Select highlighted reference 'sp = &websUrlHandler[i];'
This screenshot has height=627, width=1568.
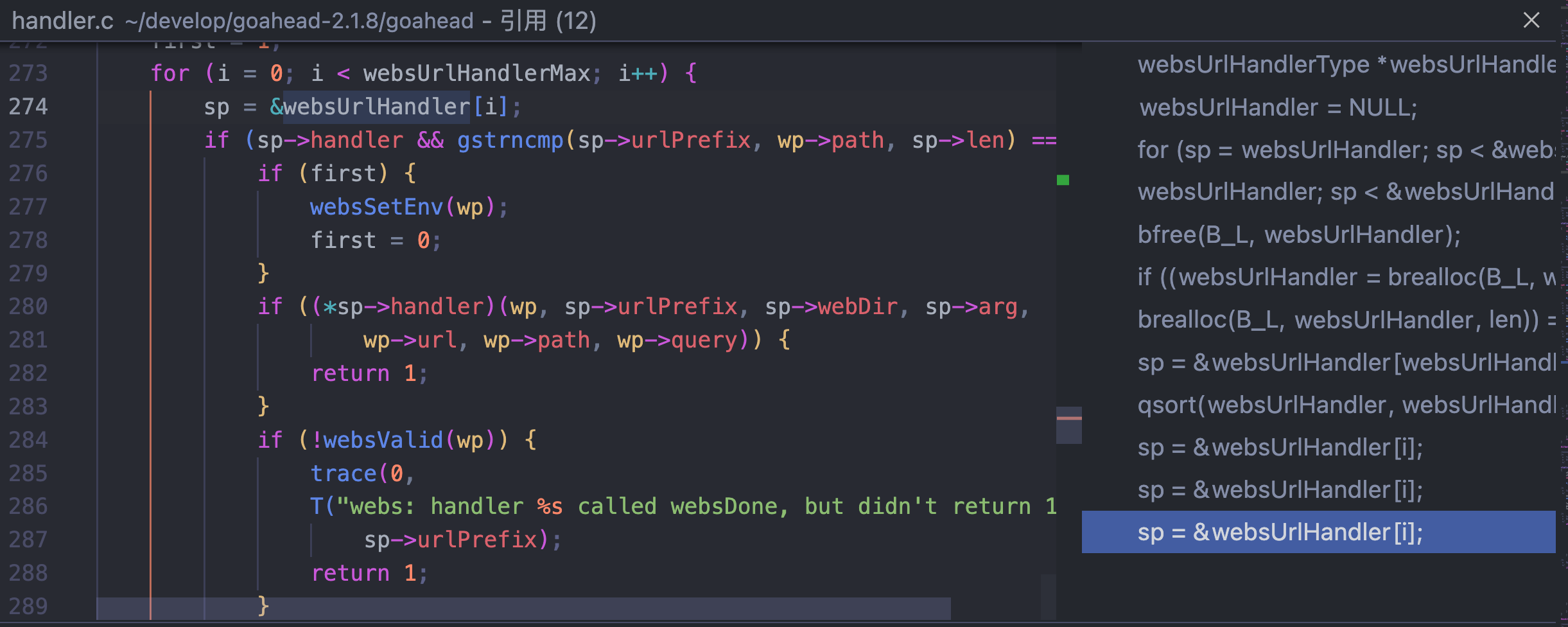coord(1318,532)
